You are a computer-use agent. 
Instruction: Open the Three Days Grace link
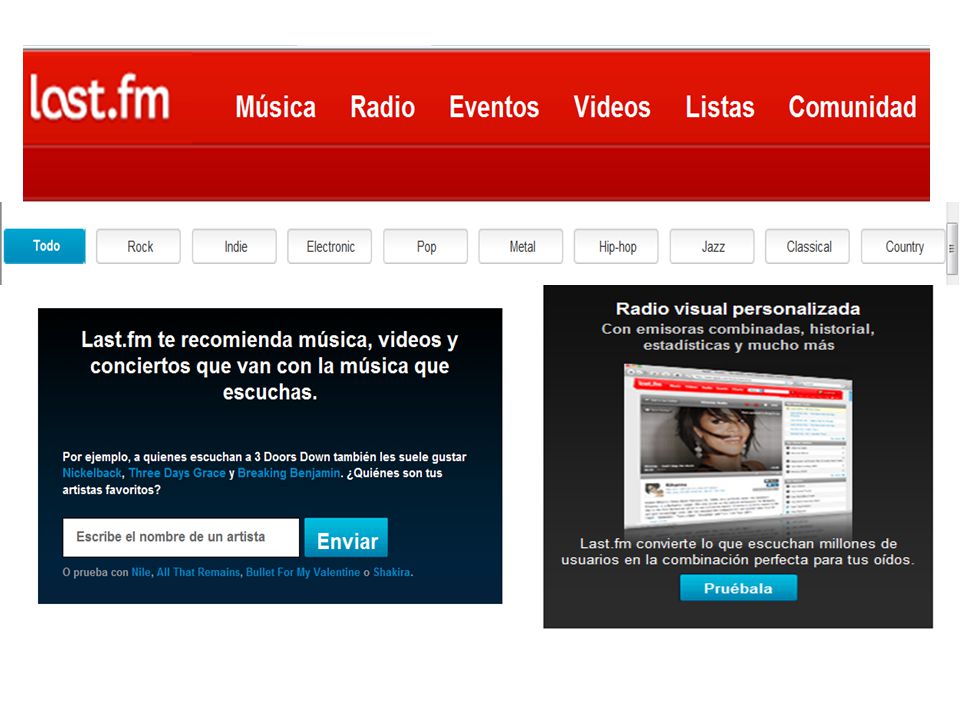(x=177, y=473)
